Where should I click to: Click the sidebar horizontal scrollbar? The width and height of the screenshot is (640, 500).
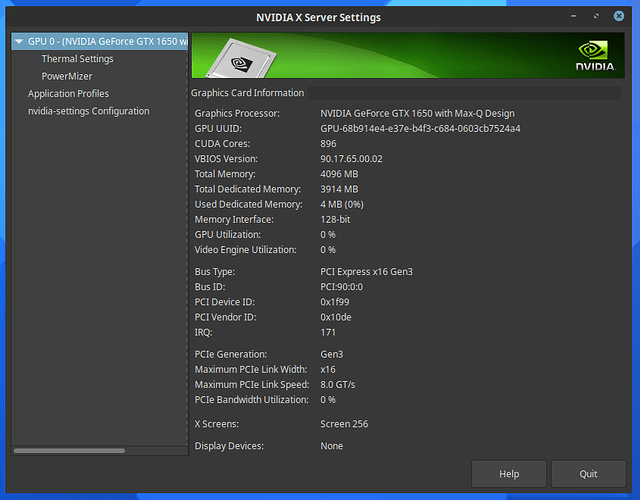pyautogui.click(x=69, y=451)
